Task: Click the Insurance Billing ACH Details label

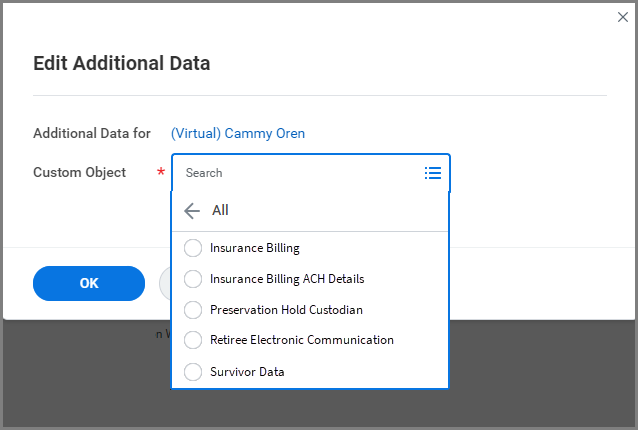Action: coord(287,279)
